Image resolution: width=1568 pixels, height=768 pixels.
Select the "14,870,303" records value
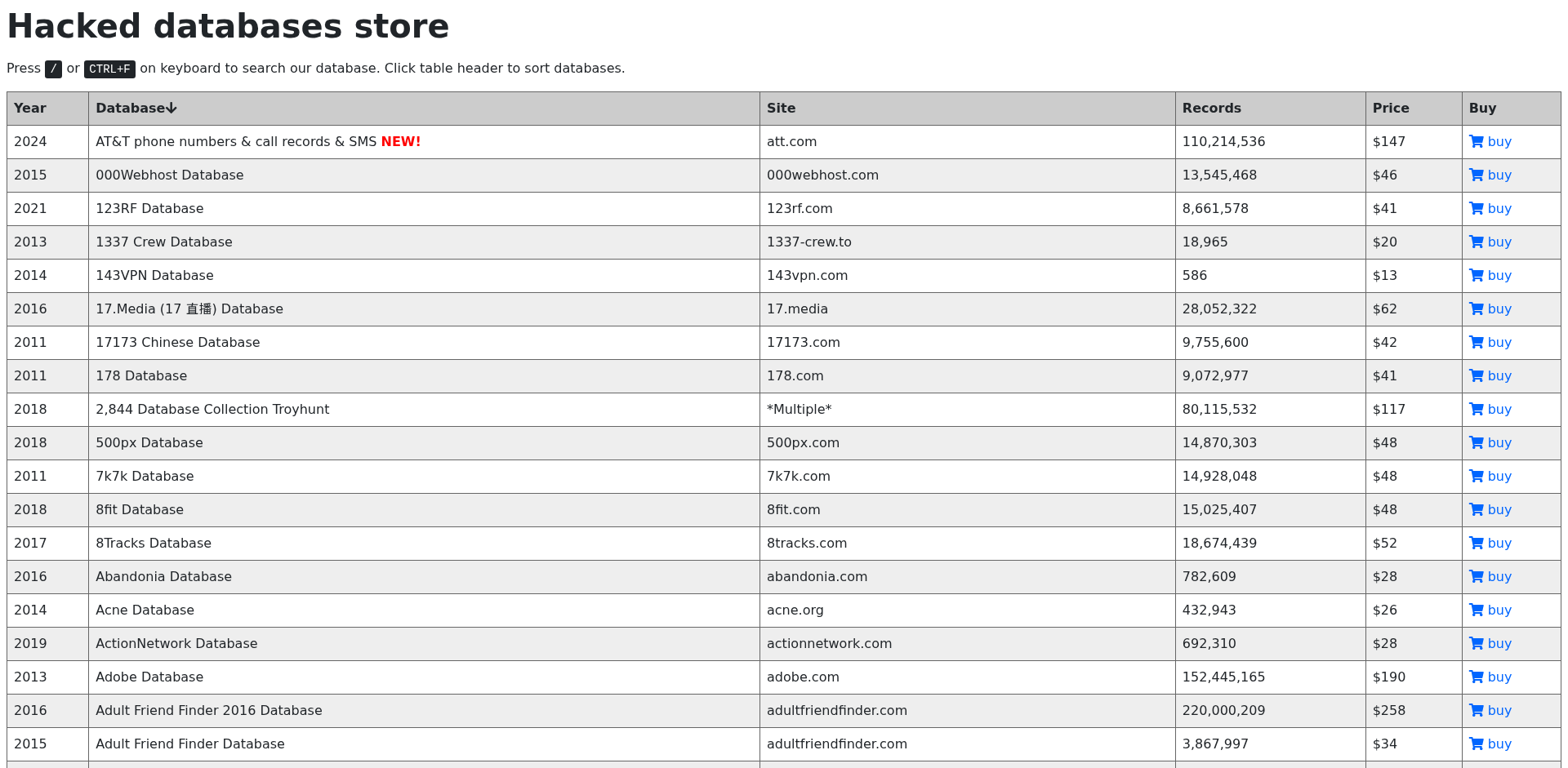pyautogui.click(x=1219, y=443)
